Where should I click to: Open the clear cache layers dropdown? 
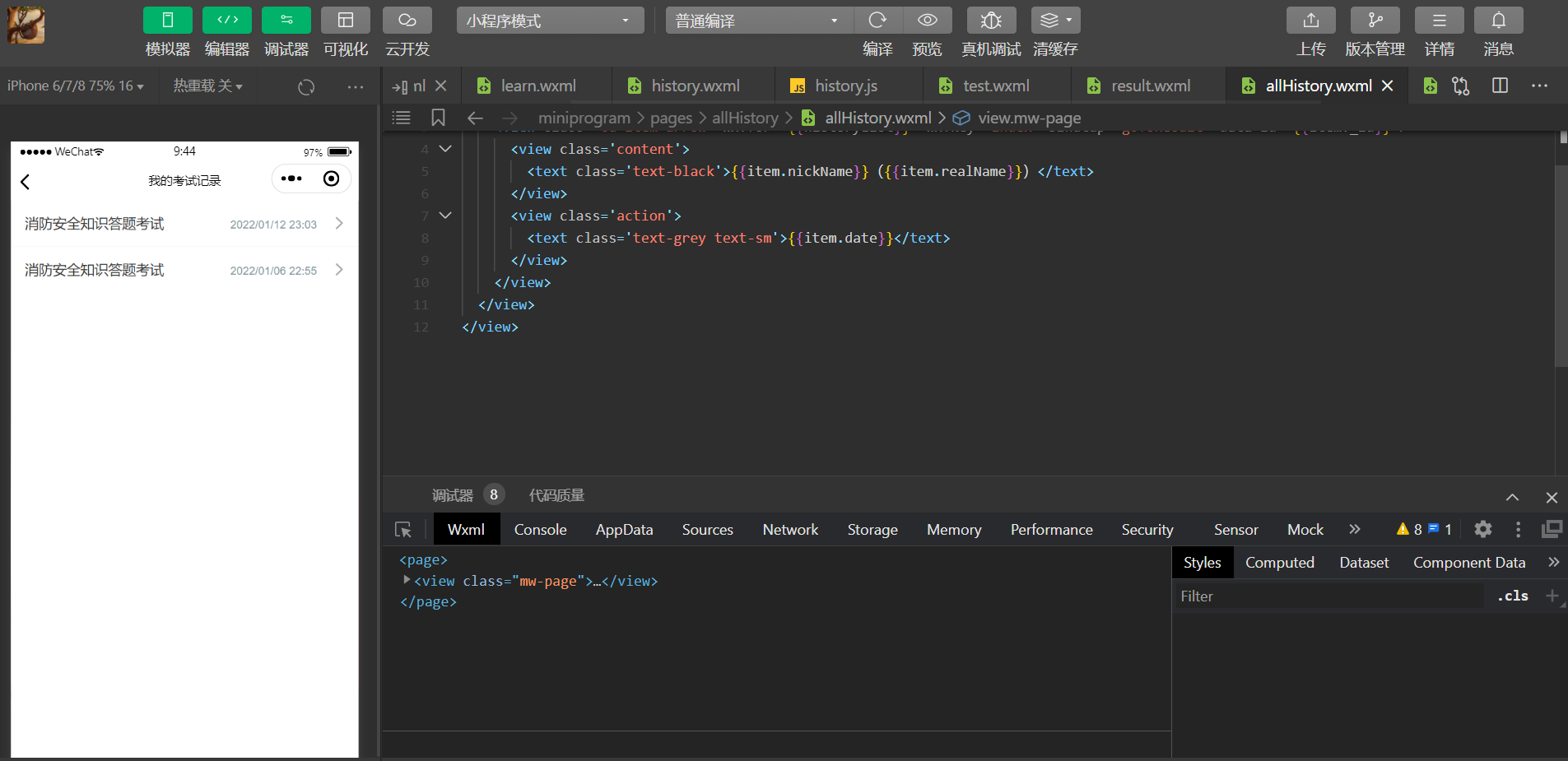1056,21
